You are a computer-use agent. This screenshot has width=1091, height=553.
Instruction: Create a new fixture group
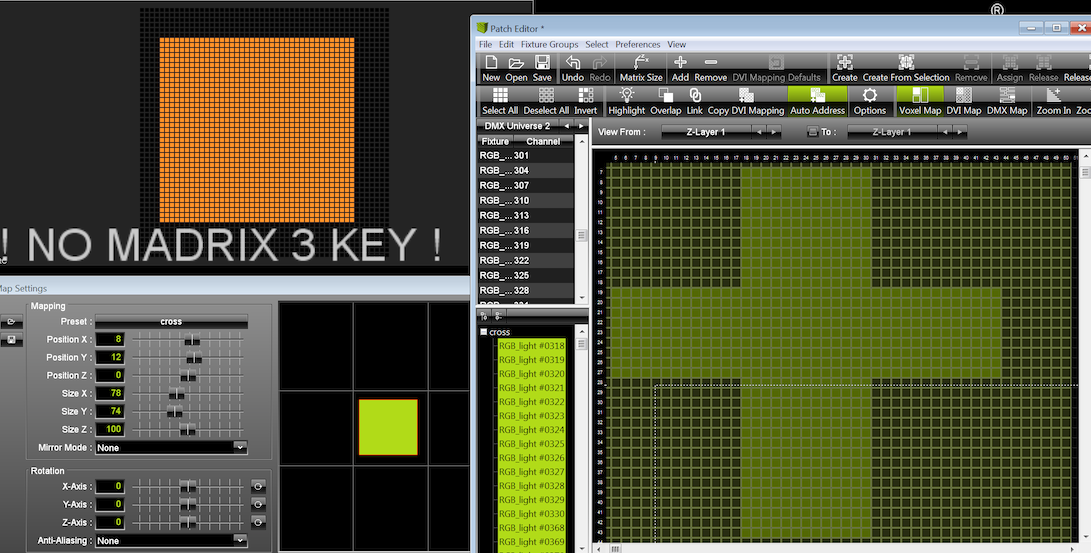pos(845,63)
